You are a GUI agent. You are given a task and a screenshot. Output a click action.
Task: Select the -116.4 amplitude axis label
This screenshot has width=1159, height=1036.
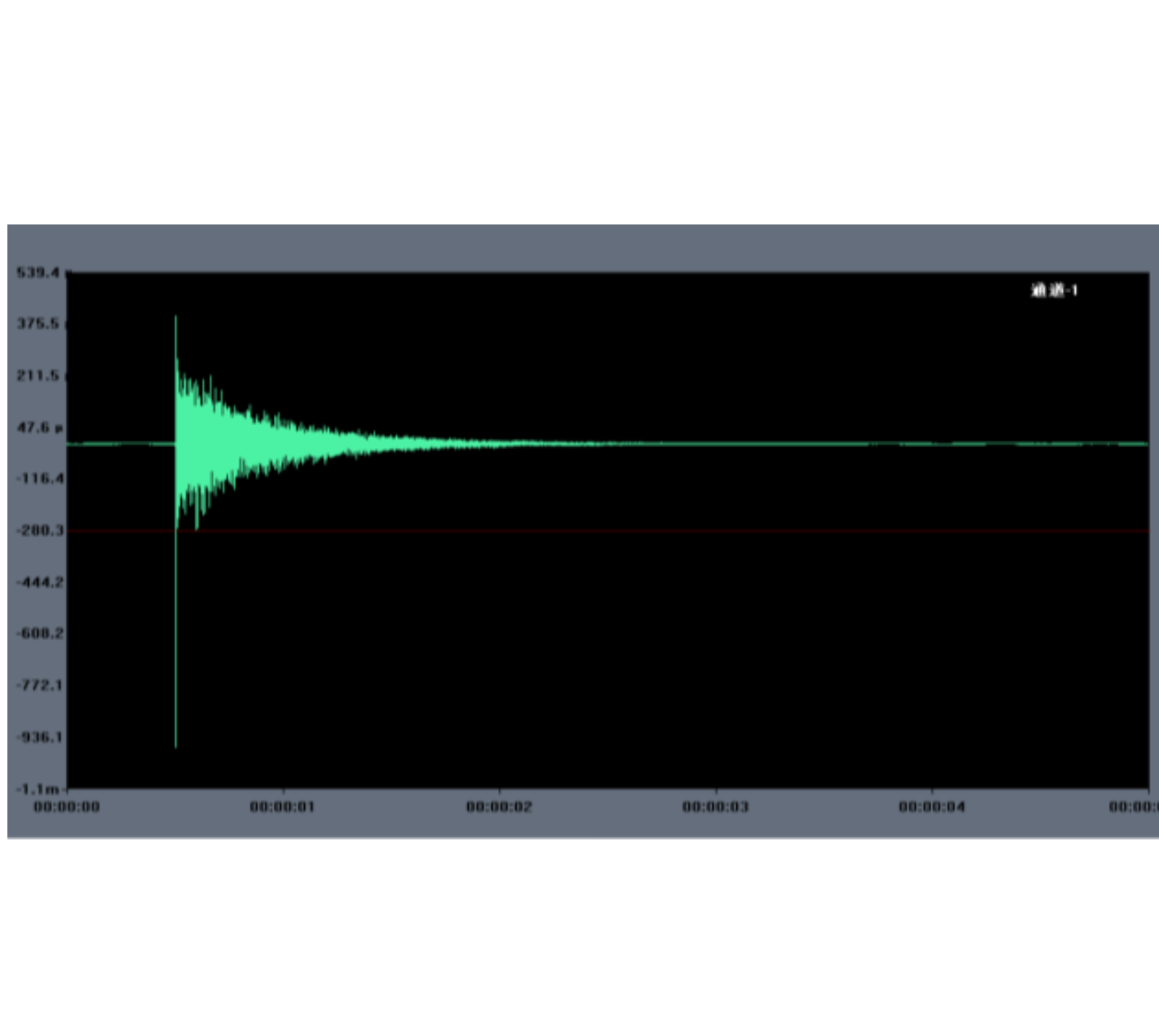39,479
